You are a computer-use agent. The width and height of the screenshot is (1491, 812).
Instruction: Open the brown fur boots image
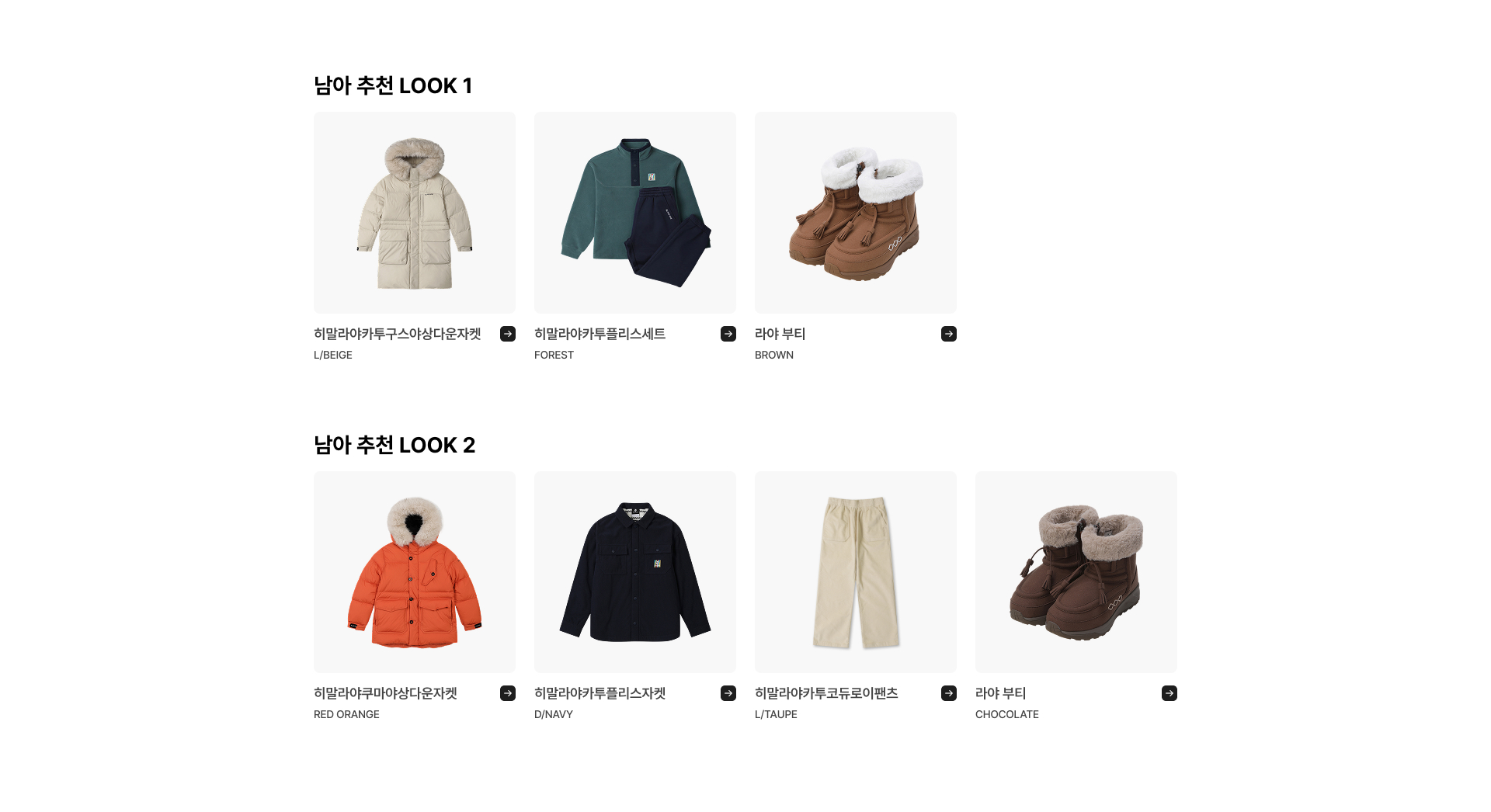pyautogui.click(x=856, y=213)
